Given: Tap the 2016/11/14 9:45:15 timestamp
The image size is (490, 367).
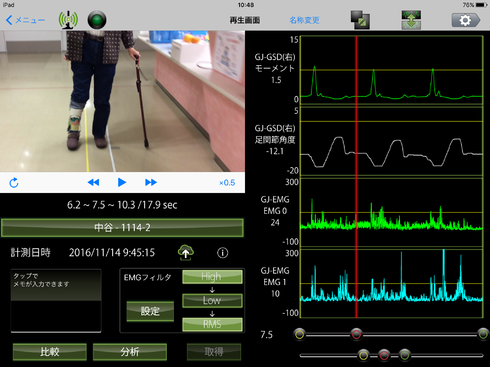Looking at the screenshot, I should pyautogui.click(x=112, y=253).
